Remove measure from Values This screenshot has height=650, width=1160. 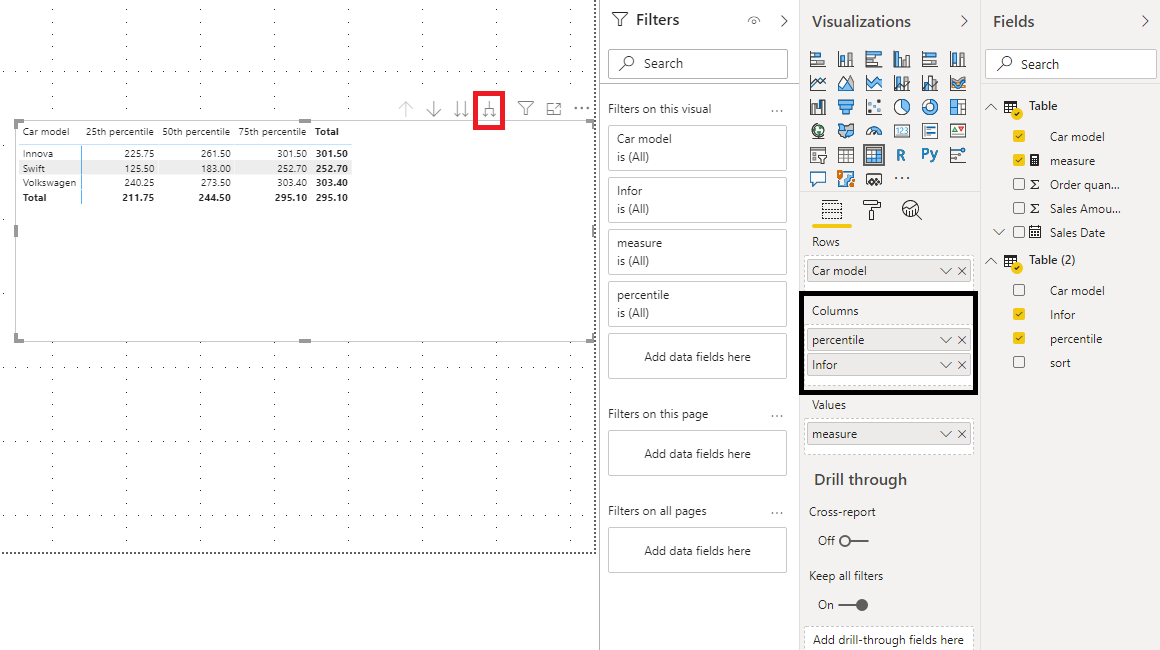(962, 434)
